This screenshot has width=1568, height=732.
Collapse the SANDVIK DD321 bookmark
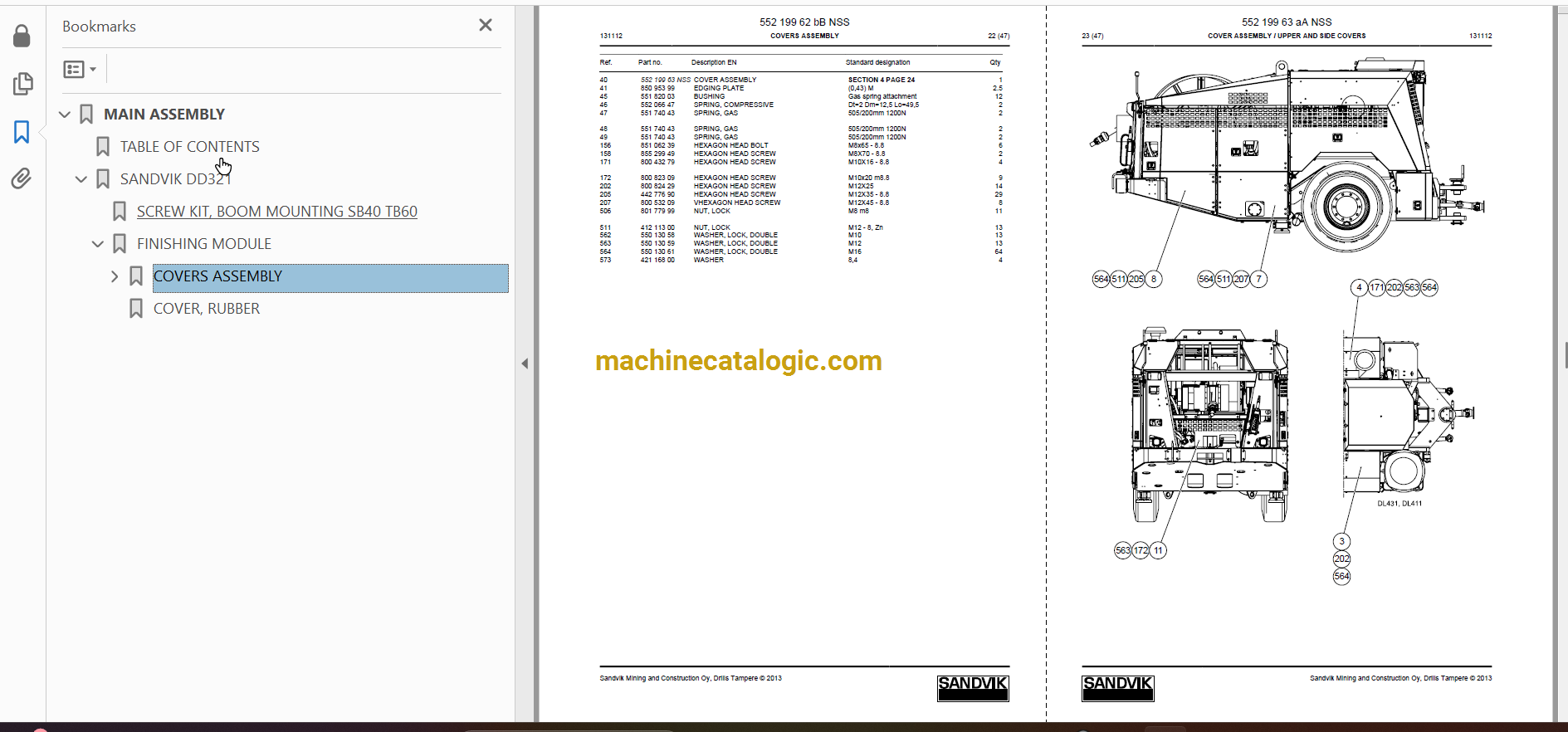(81, 179)
